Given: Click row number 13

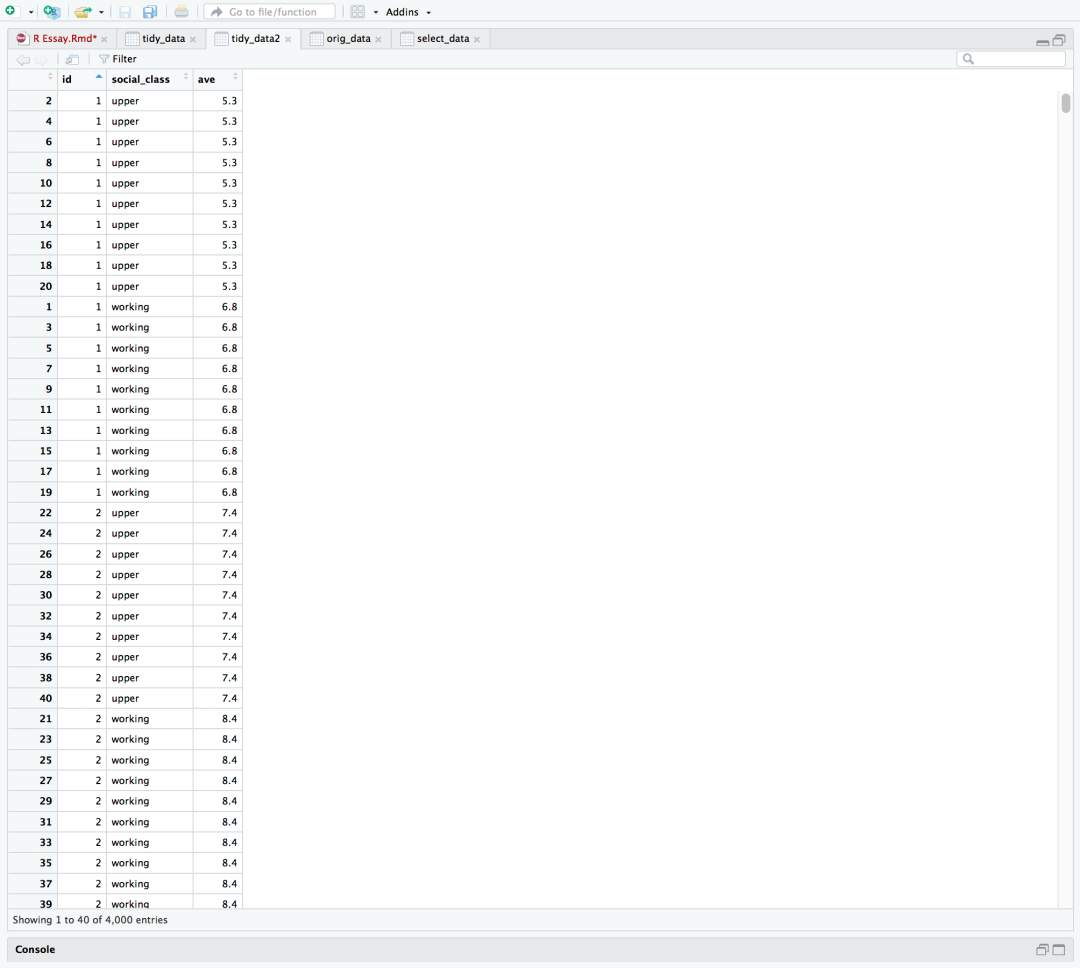Looking at the screenshot, I should 32,430.
